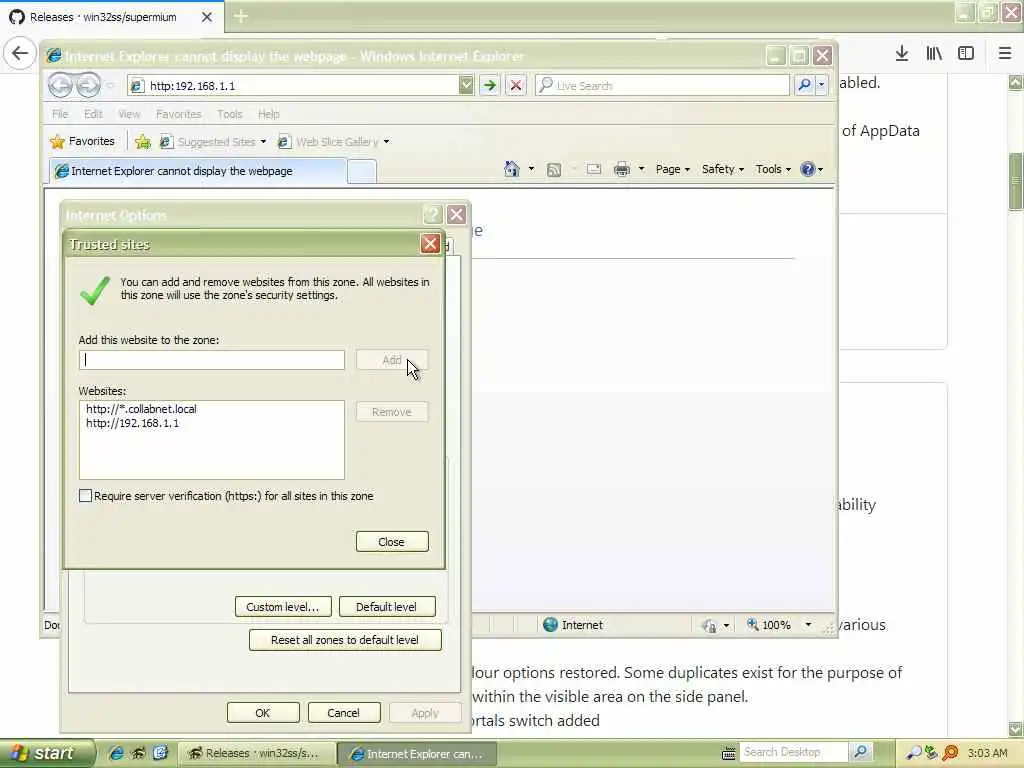This screenshot has width=1024, height=768.
Task: Click the Home icon in IE command bar
Action: pyautogui.click(x=512, y=169)
